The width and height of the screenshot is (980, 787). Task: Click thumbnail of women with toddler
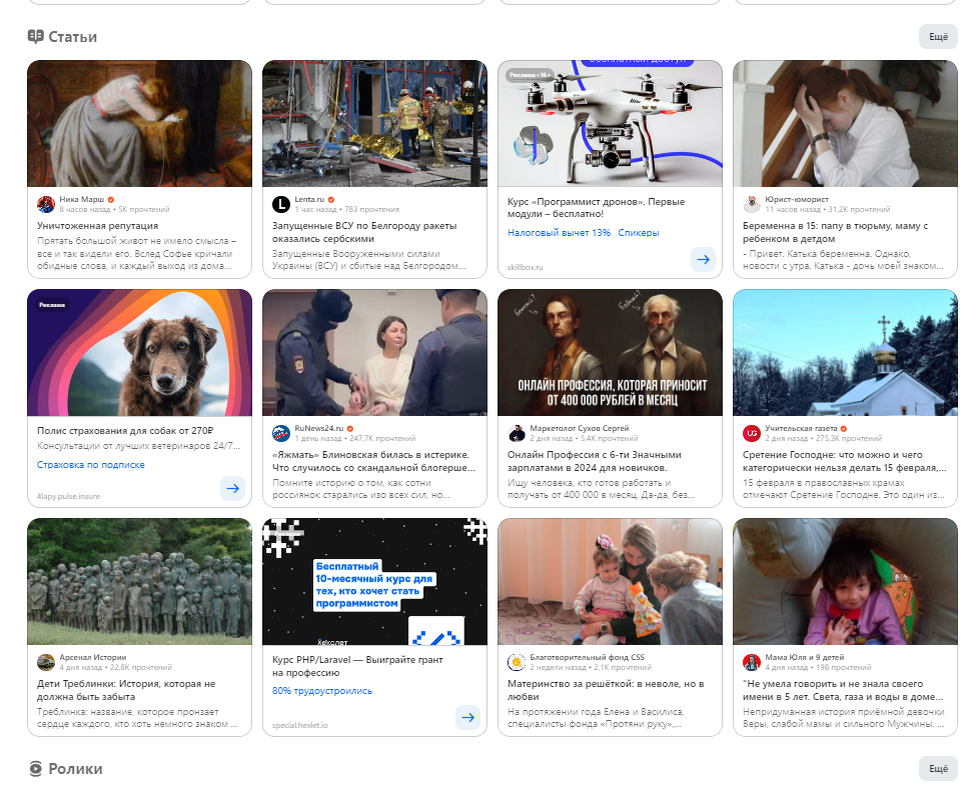(610, 581)
